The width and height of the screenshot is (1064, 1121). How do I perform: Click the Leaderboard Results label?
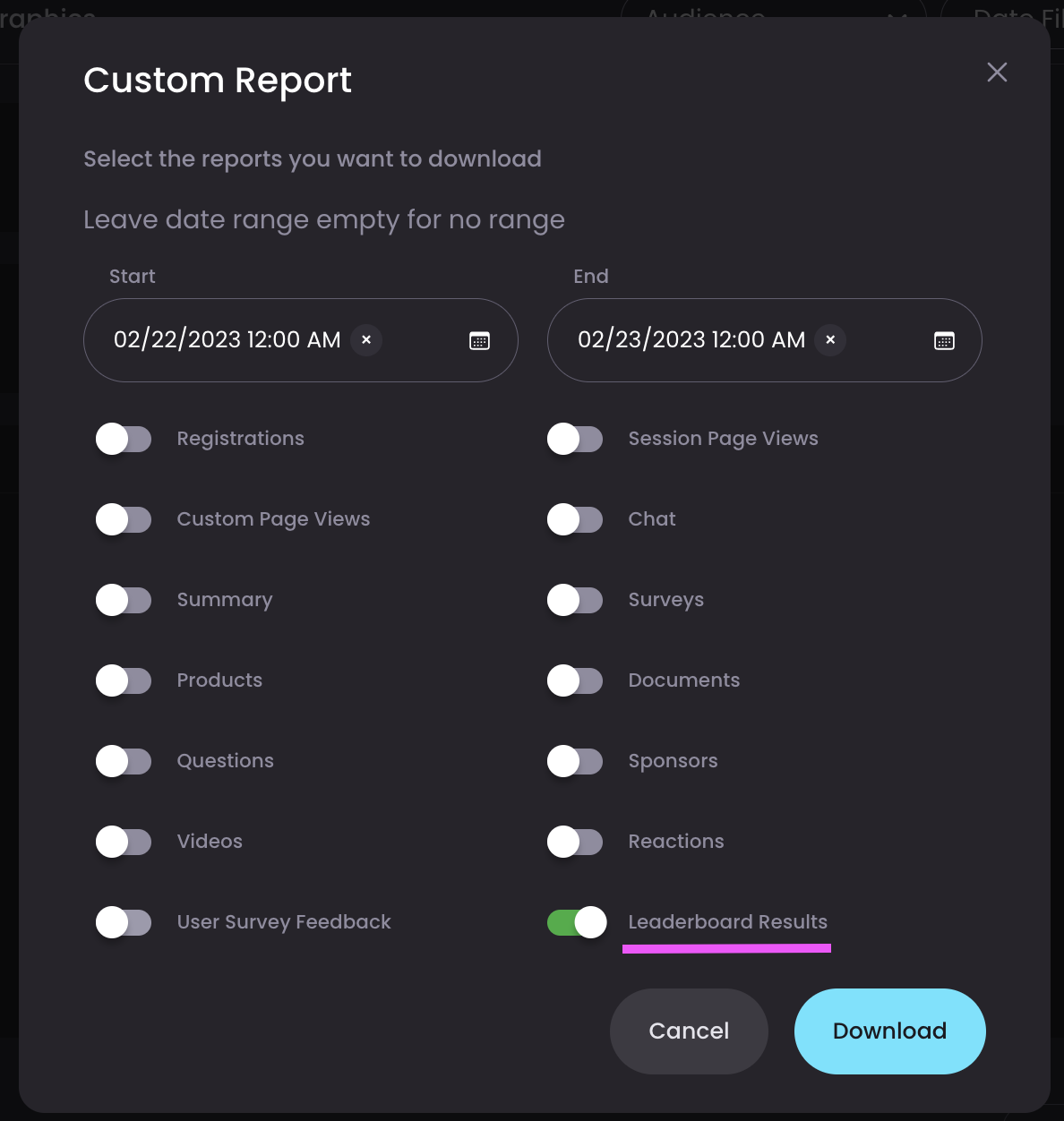coord(728,922)
